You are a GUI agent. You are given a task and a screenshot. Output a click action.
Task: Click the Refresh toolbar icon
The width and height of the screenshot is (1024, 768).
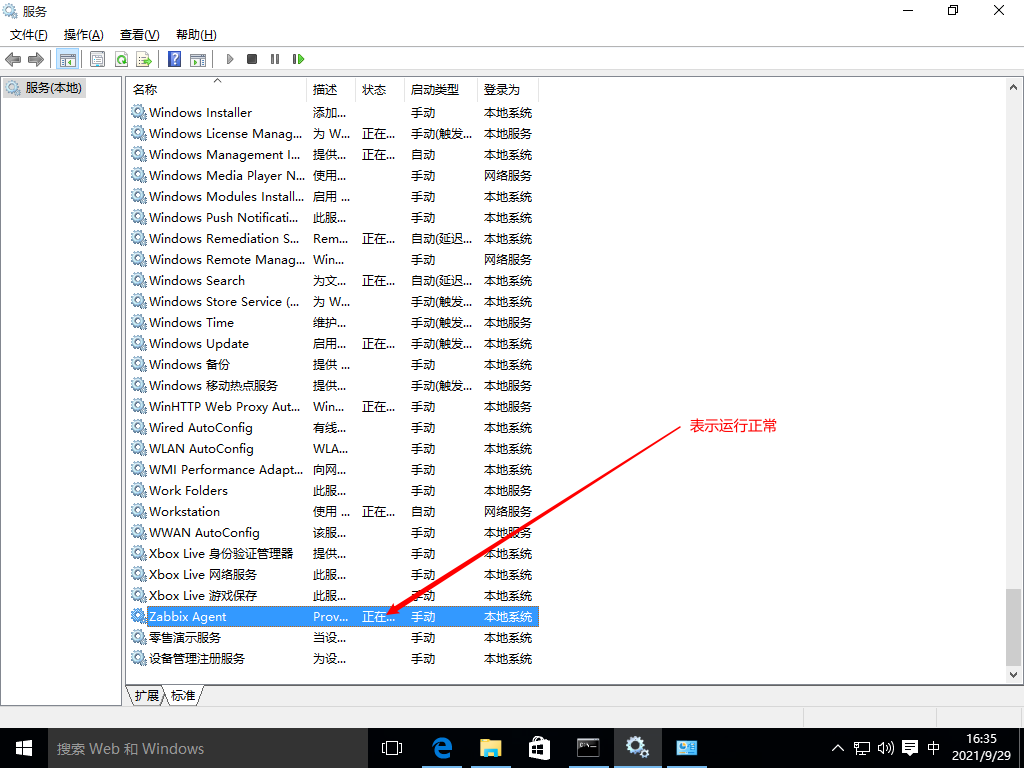pyautogui.click(x=121, y=59)
